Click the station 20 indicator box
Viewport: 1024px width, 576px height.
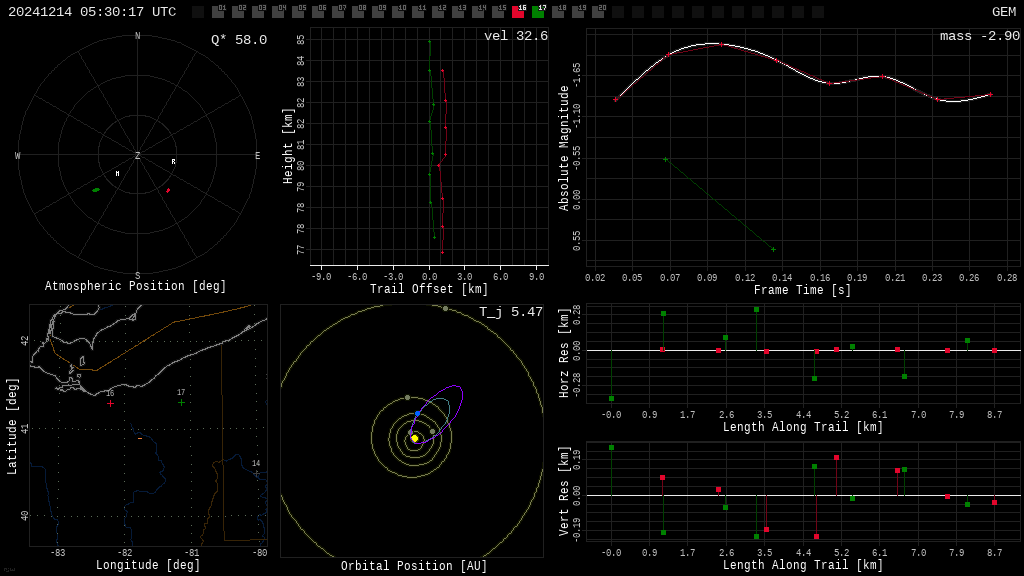(x=598, y=12)
